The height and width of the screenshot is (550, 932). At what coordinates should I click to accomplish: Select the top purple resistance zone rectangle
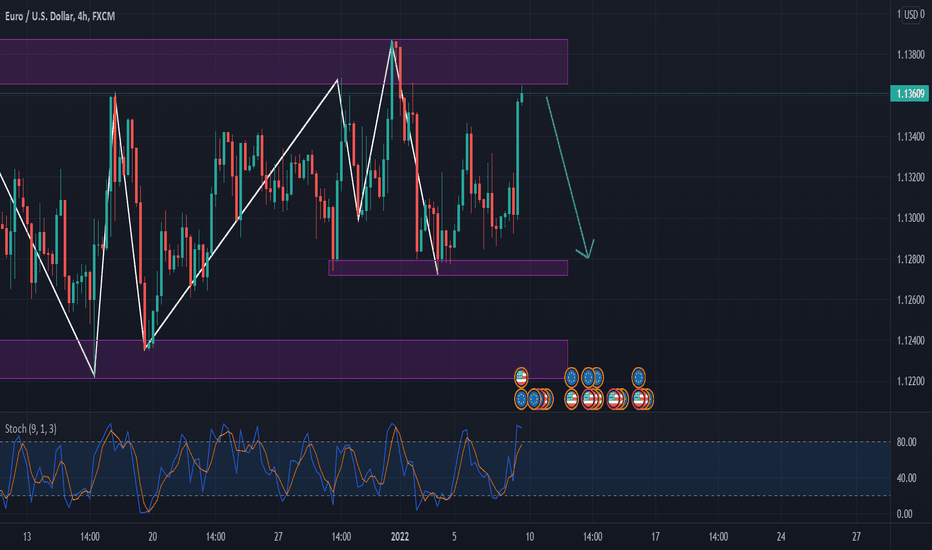(284, 62)
